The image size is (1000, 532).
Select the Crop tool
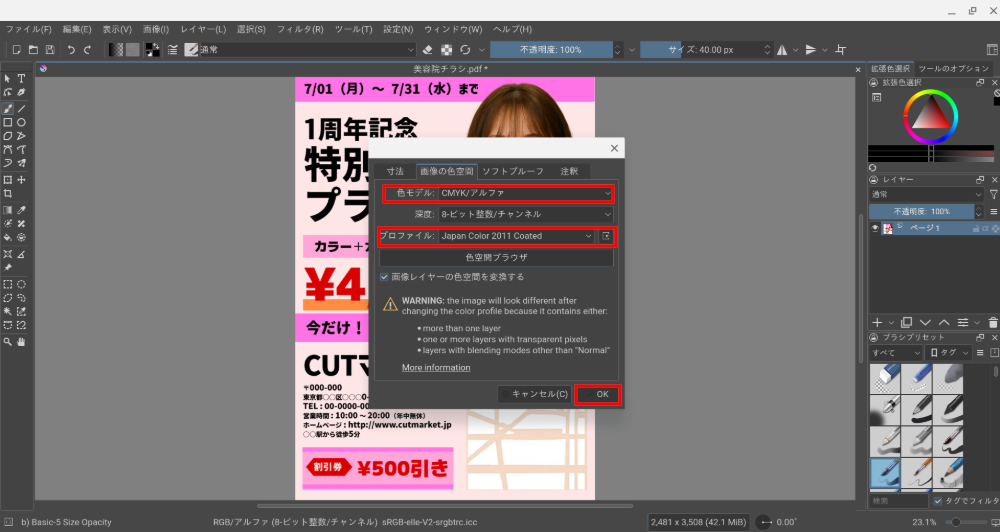point(8,193)
